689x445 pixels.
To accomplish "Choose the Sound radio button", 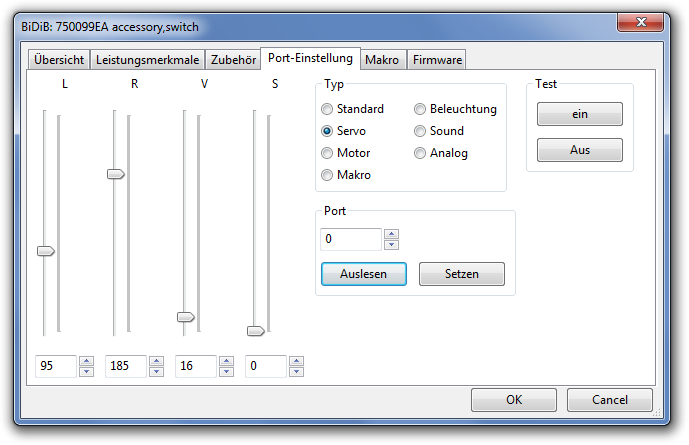I will coord(420,131).
